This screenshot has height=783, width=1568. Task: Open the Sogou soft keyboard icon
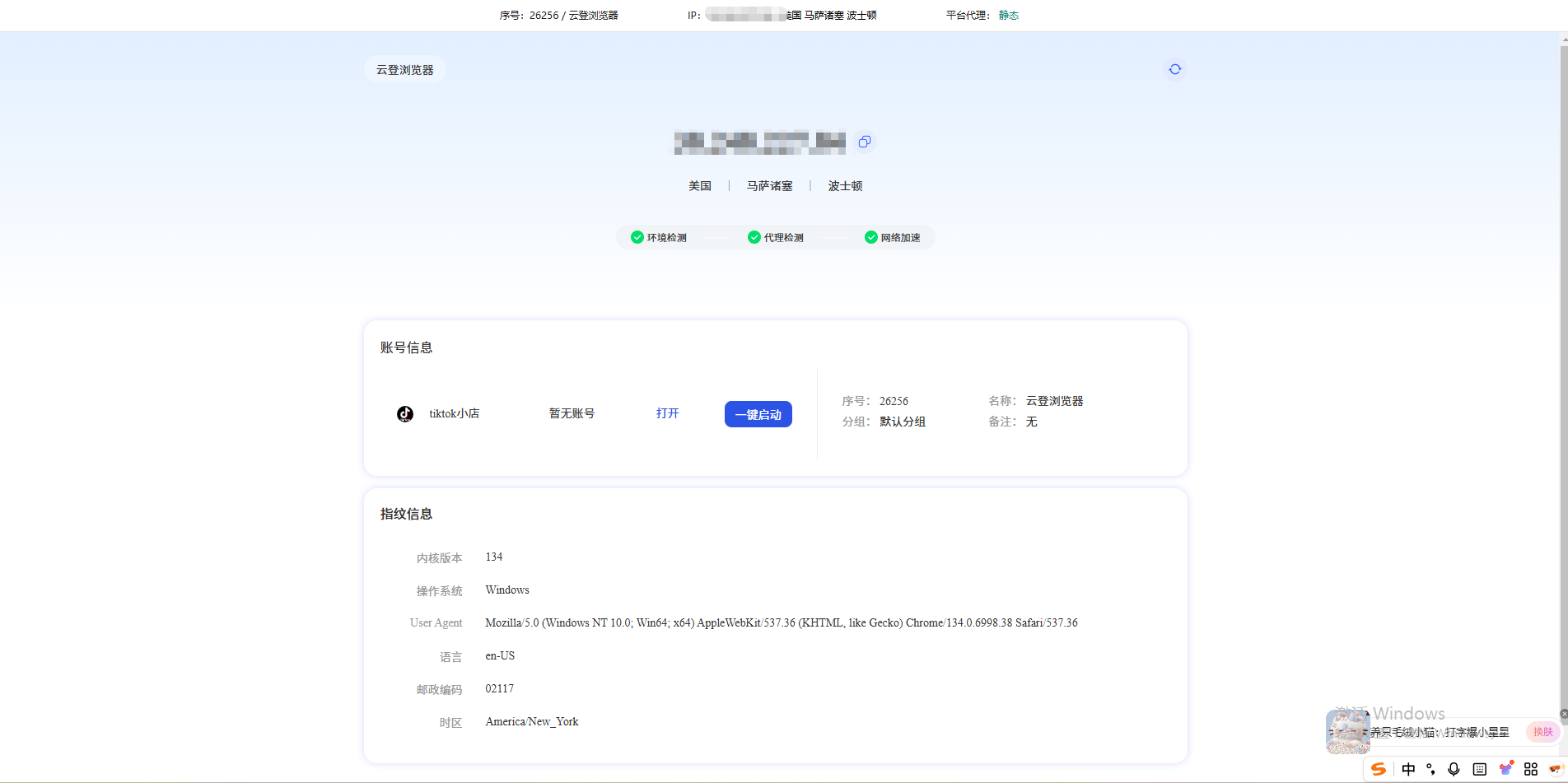pos(1479,769)
